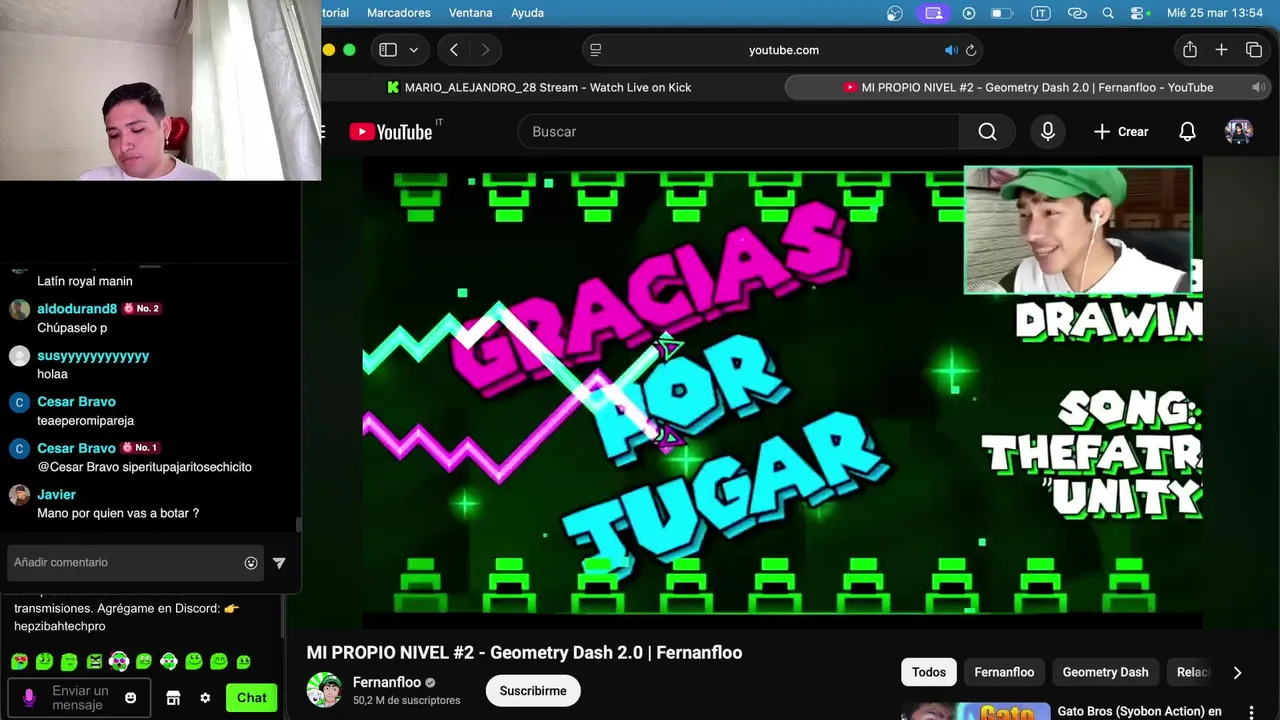Insert the last green emote in the row
The height and width of the screenshot is (720, 1280).
coord(243,661)
